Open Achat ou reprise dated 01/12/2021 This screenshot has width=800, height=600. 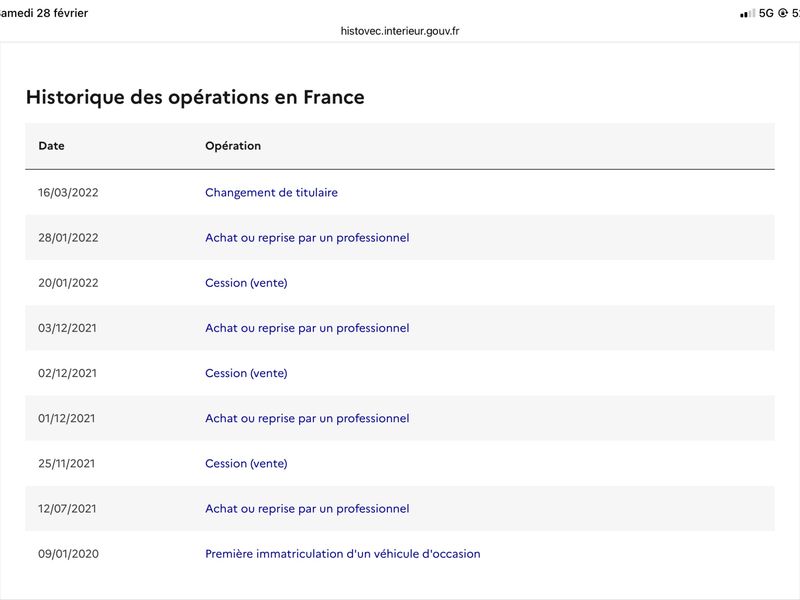[x=307, y=418]
